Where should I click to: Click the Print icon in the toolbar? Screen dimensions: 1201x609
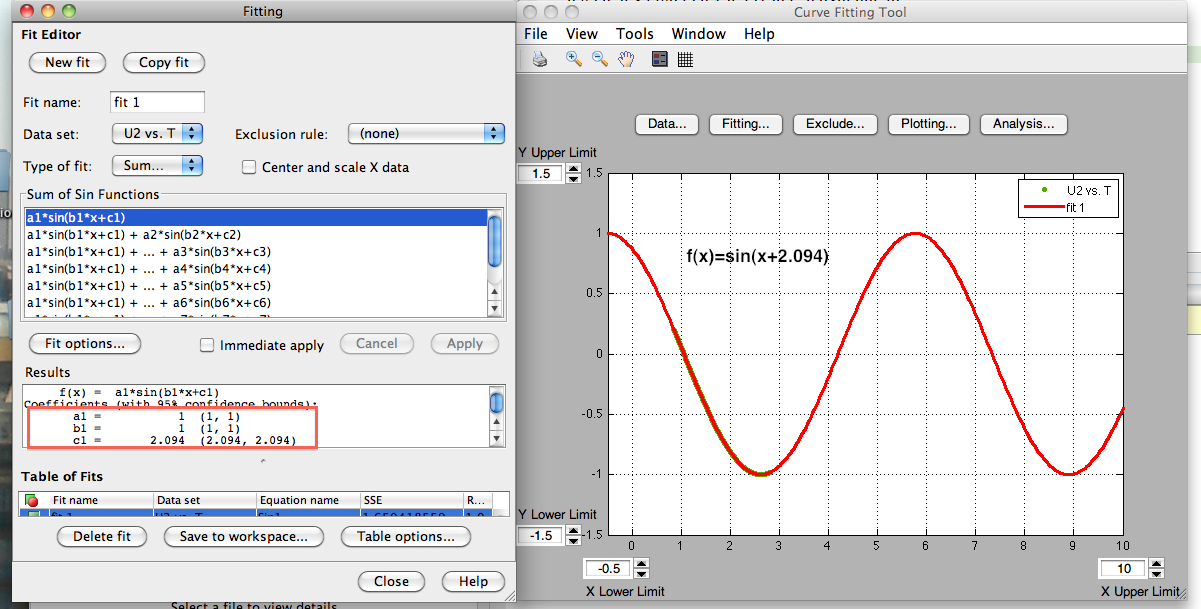(540, 60)
